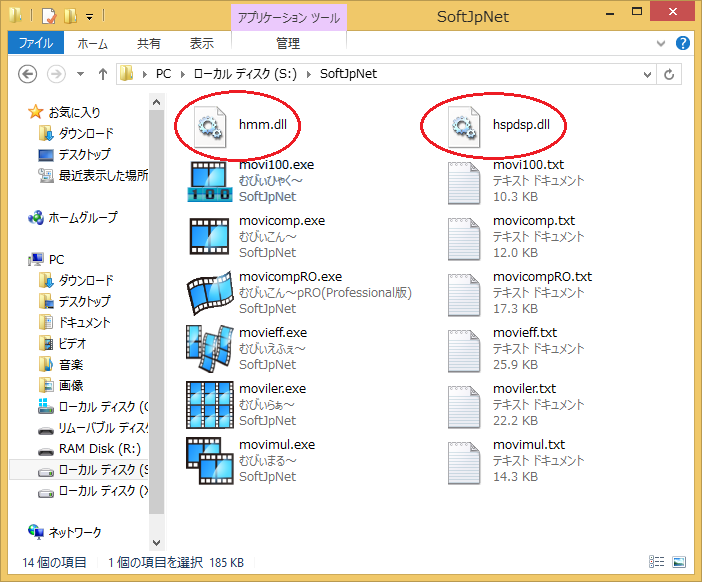This screenshot has height=582, width=702.
Task: Open the ファイル menu tab
Action: (x=36, y=43)
